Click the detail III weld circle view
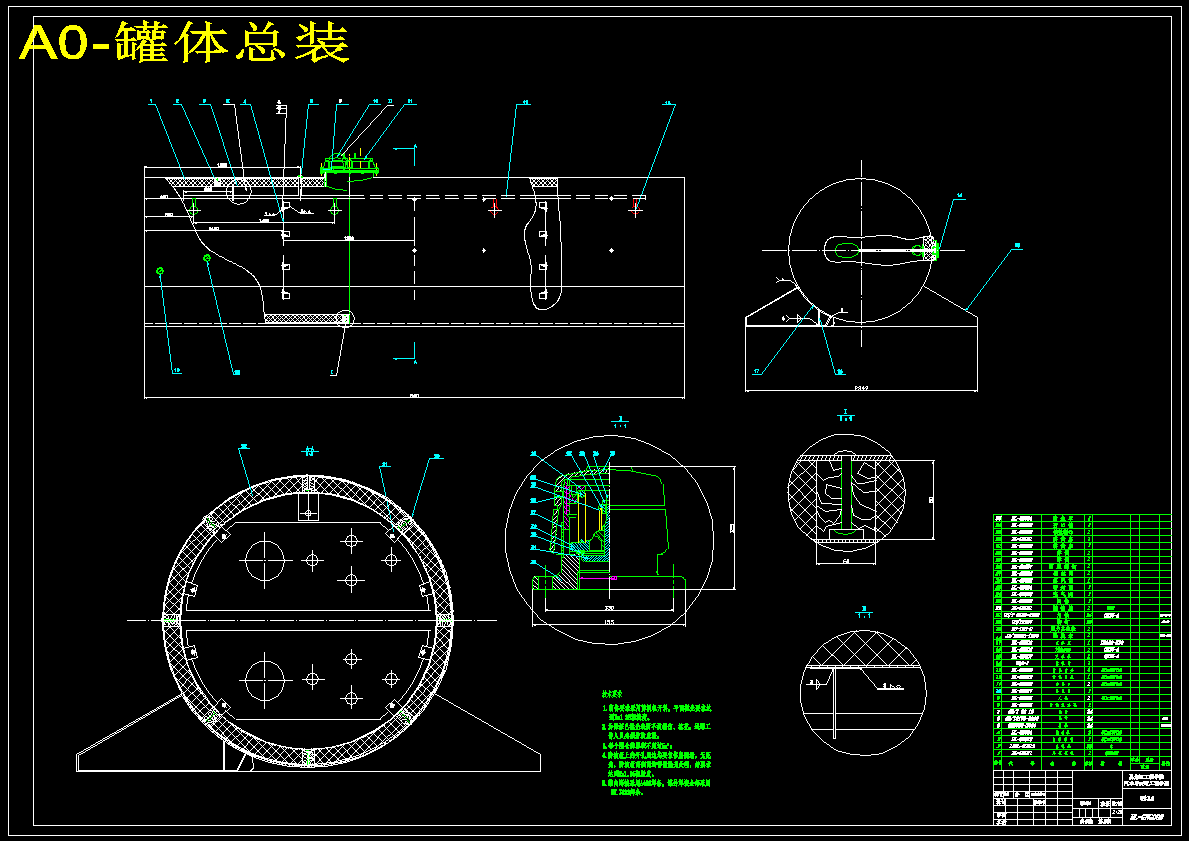The width and height of the screenshot is (1189, 841). point(863,694)
